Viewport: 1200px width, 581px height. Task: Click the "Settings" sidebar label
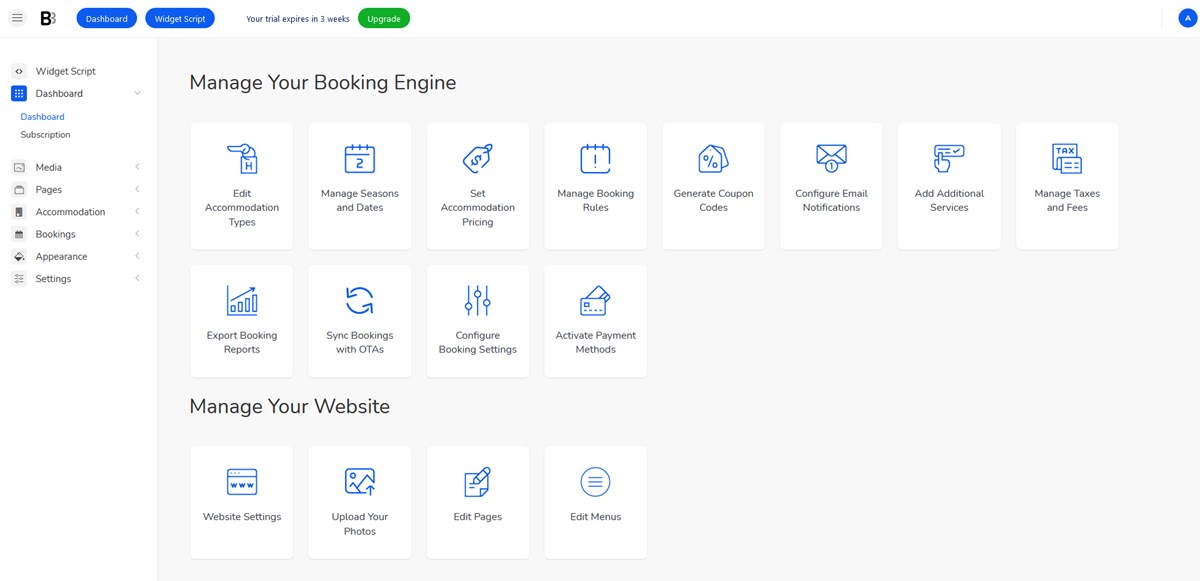coord(53,279)
